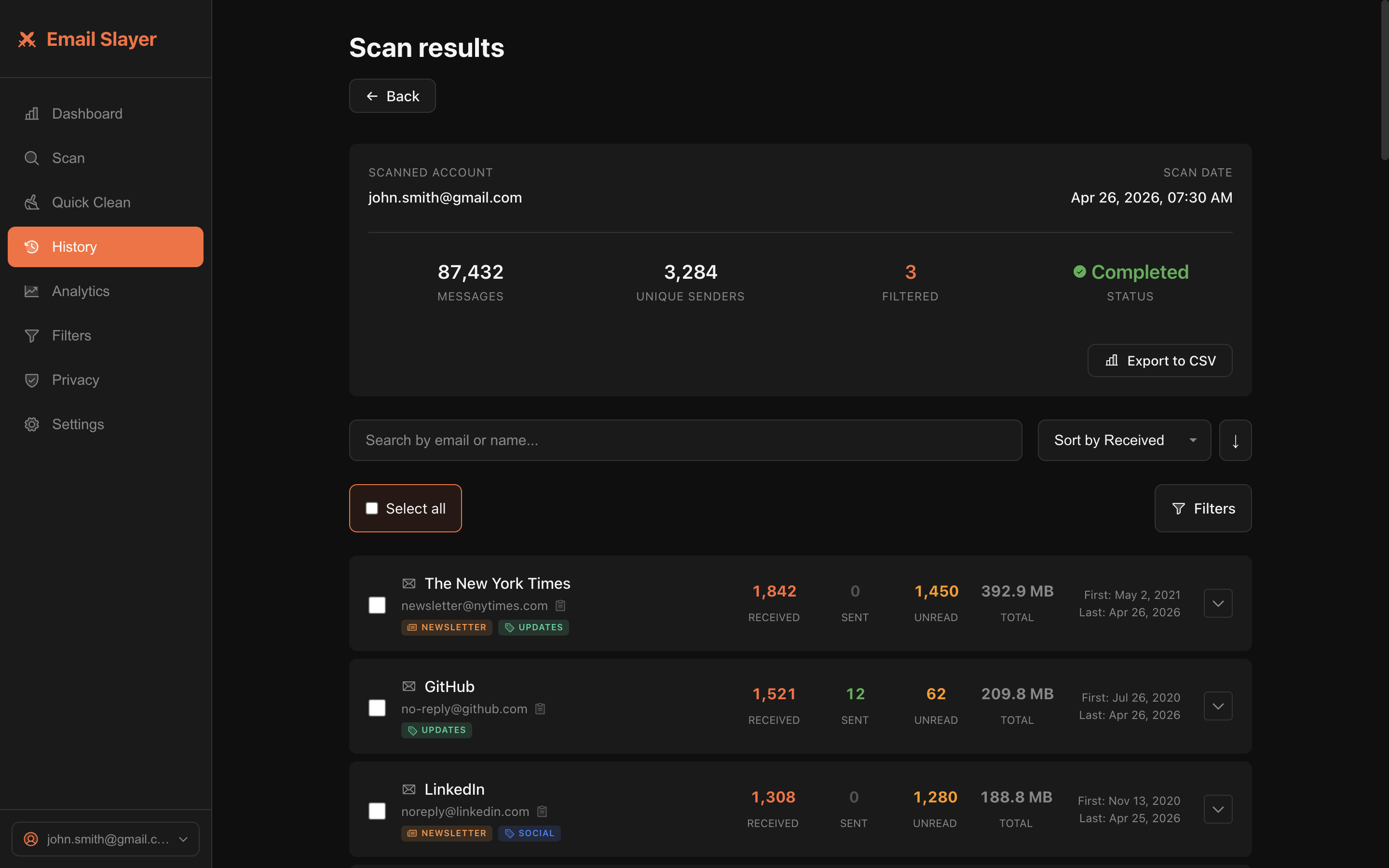Click the NEWSLETTER tag on The New York Times
1389x868 pixels.
[447, 627]
